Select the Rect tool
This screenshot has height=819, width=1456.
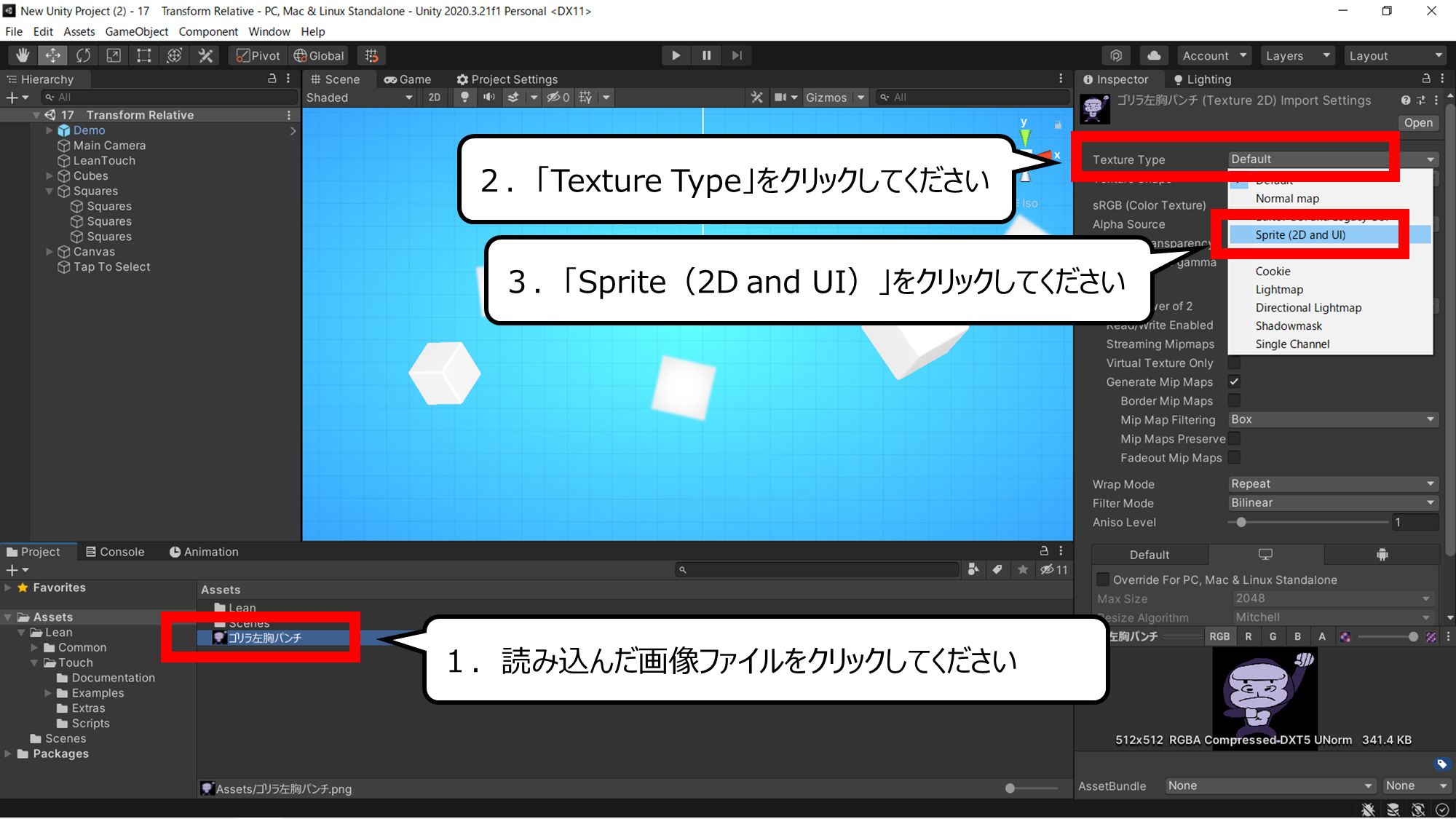(x=144, y=55)
